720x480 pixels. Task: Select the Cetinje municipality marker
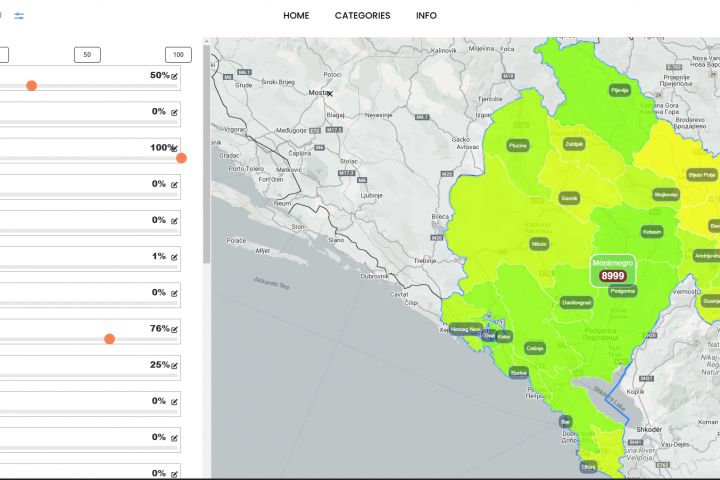535,348
